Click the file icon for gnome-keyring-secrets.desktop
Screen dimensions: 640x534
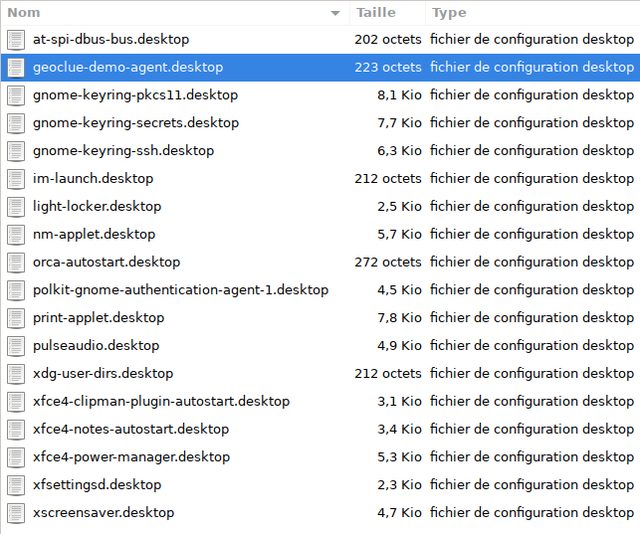point(16,123)
